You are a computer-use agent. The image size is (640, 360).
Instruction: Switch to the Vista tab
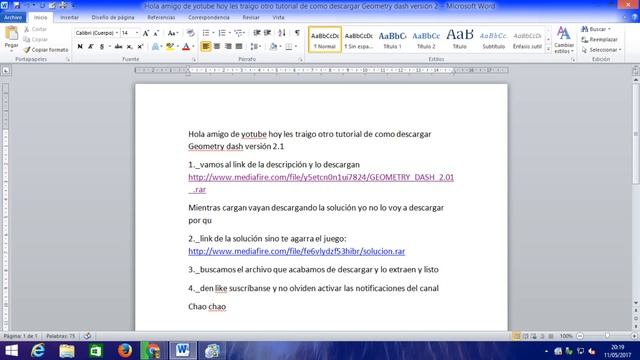278,18
